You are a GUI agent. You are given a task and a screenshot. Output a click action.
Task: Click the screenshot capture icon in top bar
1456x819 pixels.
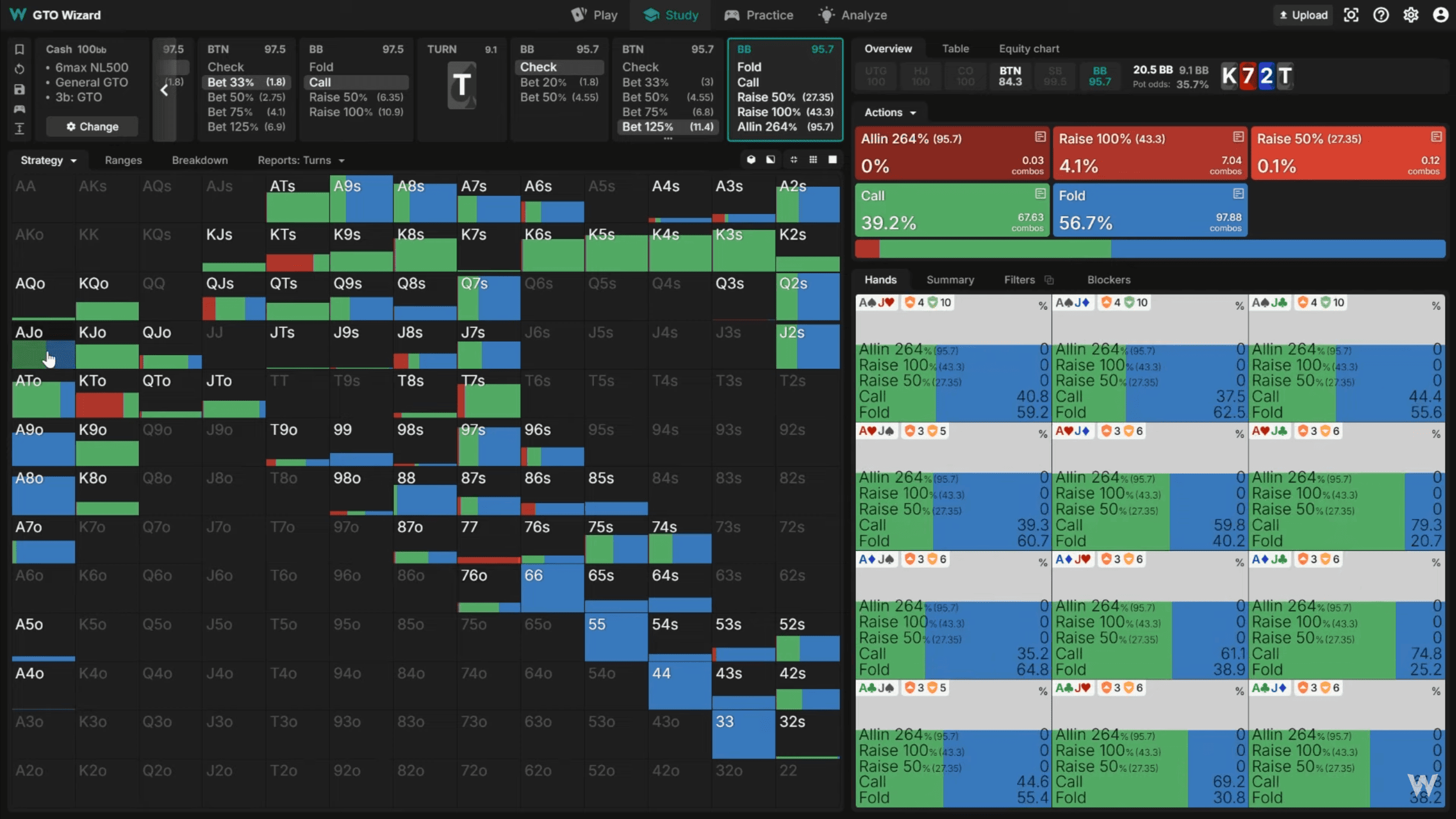(x=1351, y=15)
